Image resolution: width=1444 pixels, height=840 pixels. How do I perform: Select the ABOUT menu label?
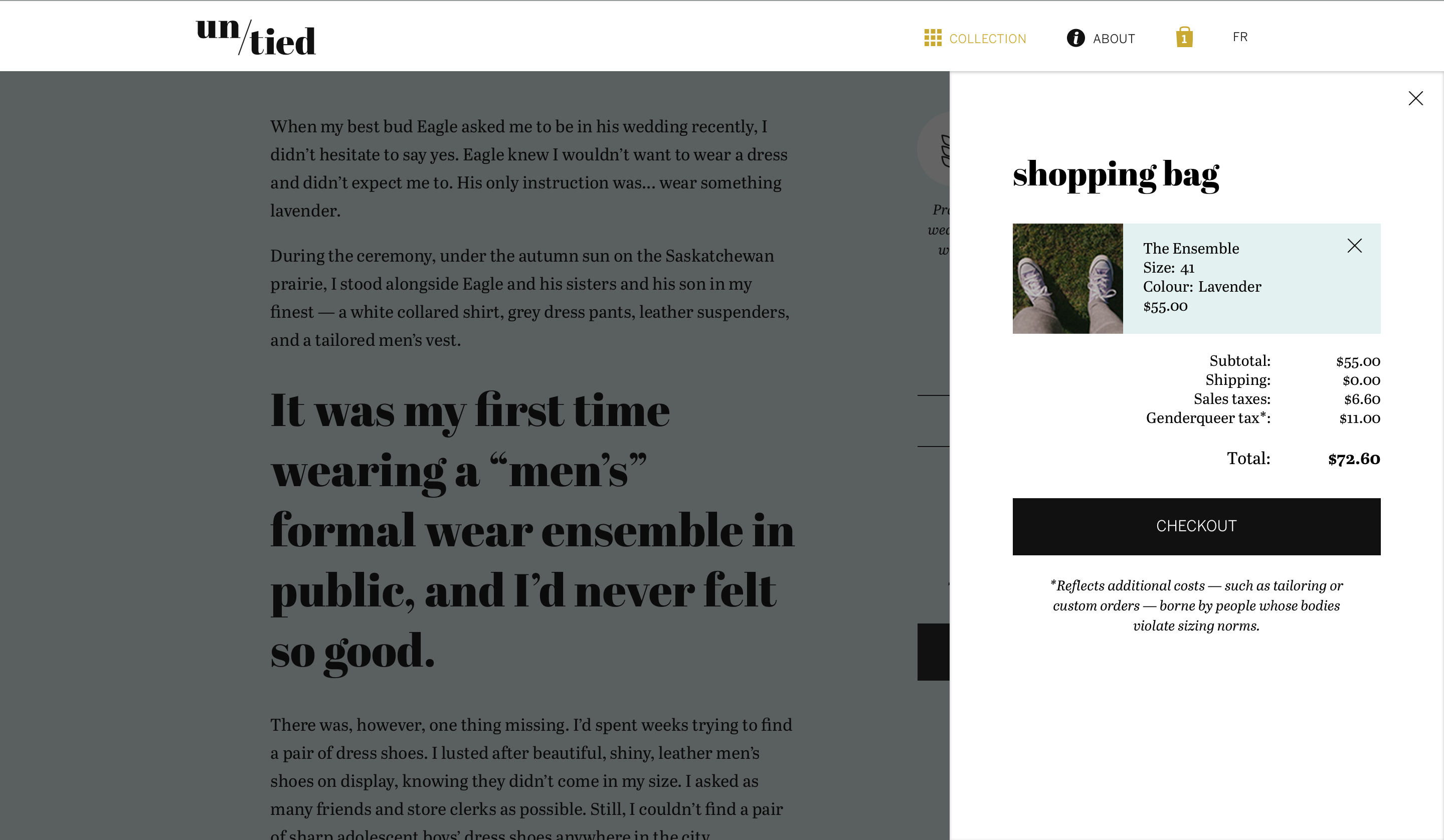(x=1114, y=39)
